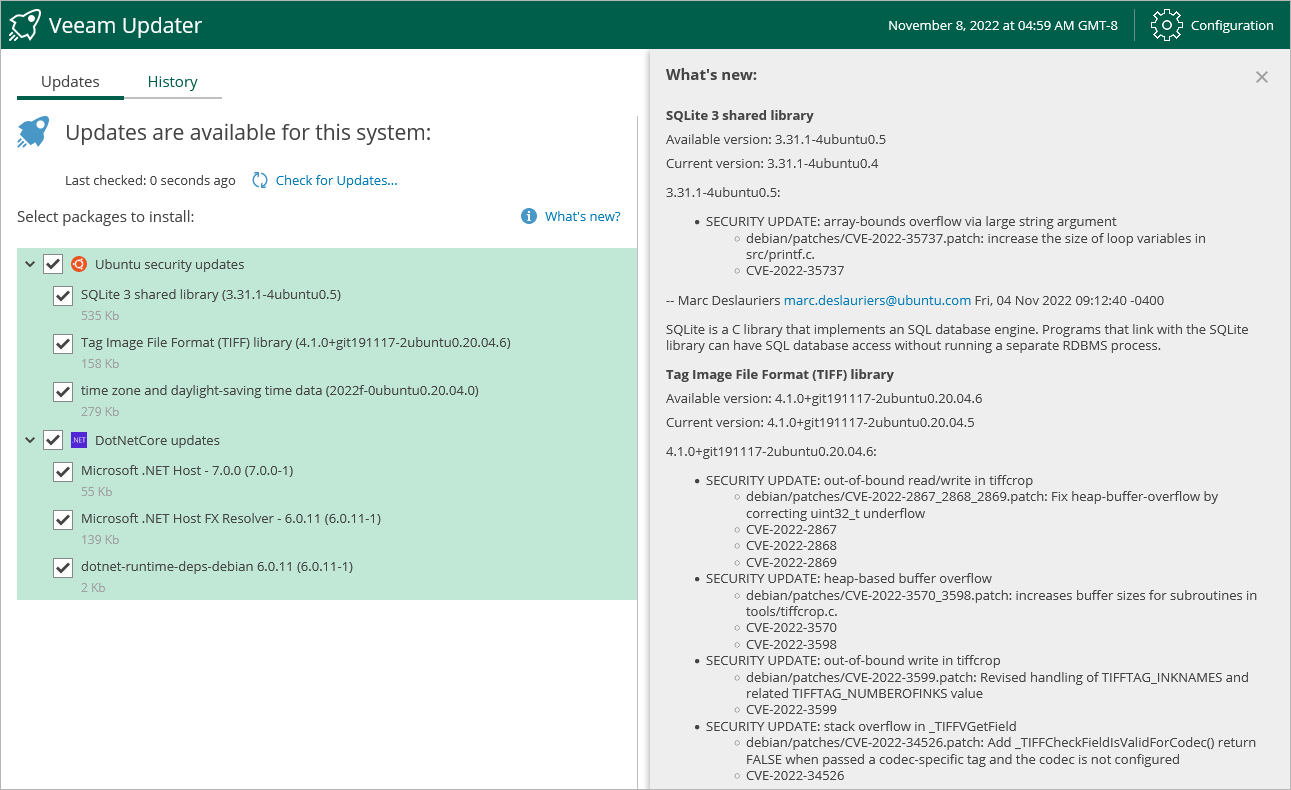The width and height of the screenshot is (1291, 790).
Task: Uncheck the SQLite 3 shared library package
Action: point(62,295)
